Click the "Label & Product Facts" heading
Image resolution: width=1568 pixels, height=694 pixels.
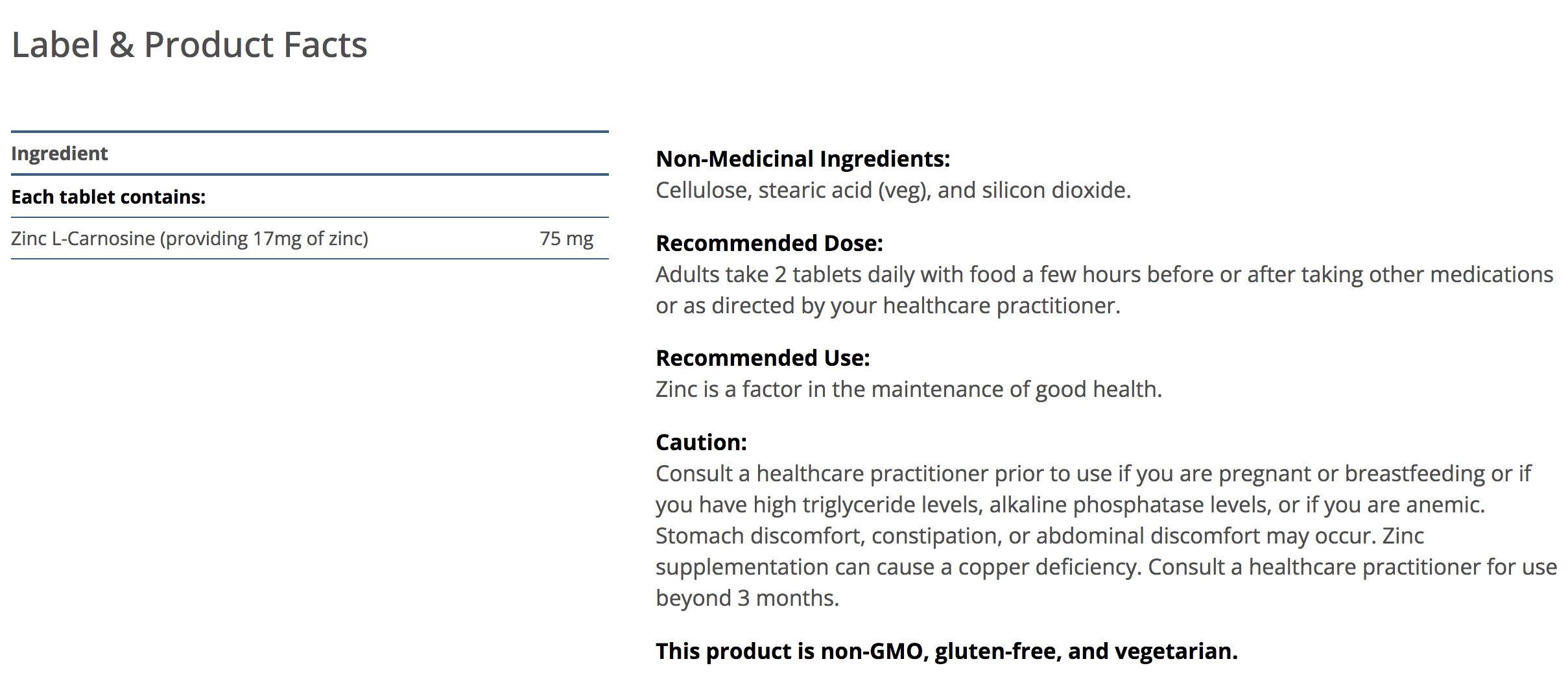tap(189, 45)
